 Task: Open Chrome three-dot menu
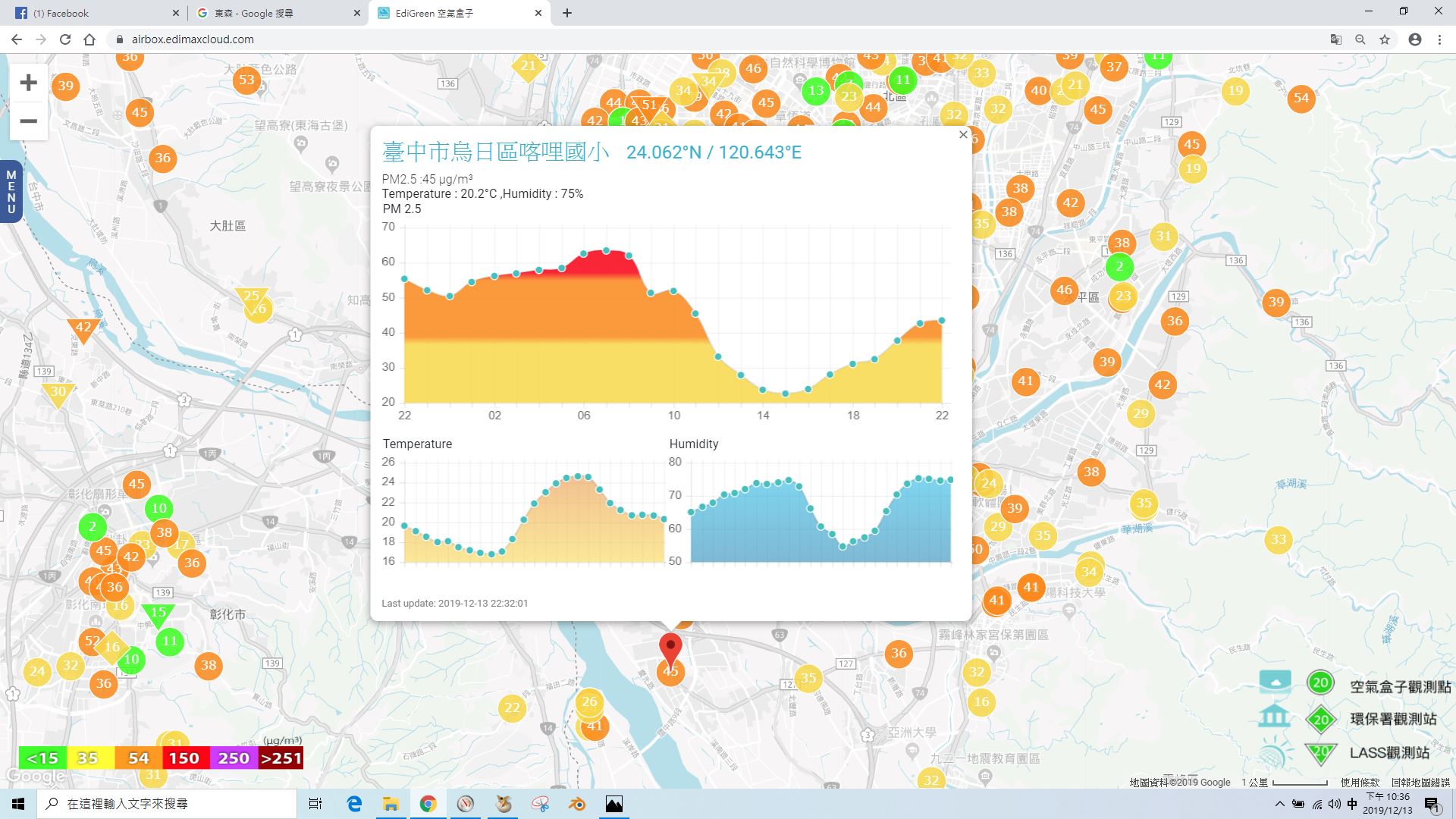point(1439,39)
